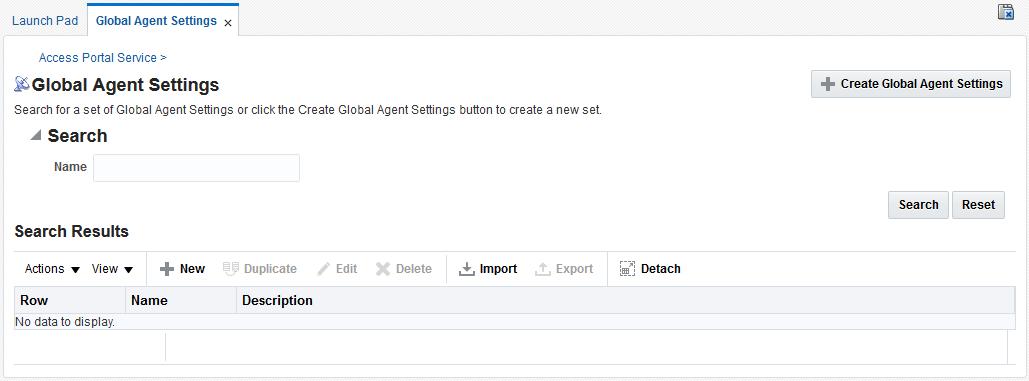Image resolution: width=1029 pixels, height=381 pixels.
Task: Click the Description column header
Action: 625,300
